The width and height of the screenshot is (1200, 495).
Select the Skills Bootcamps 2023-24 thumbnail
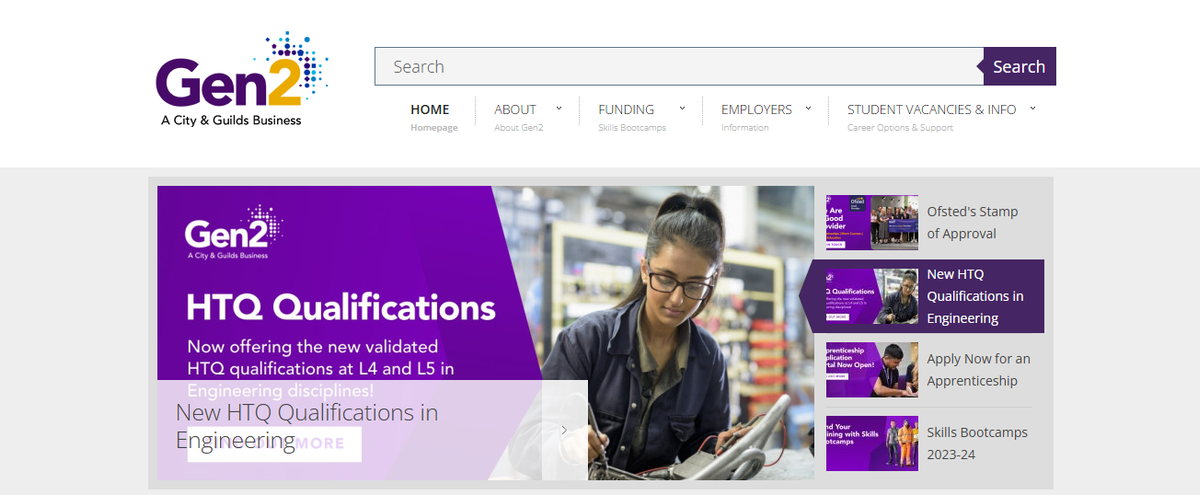pos(872,443)
